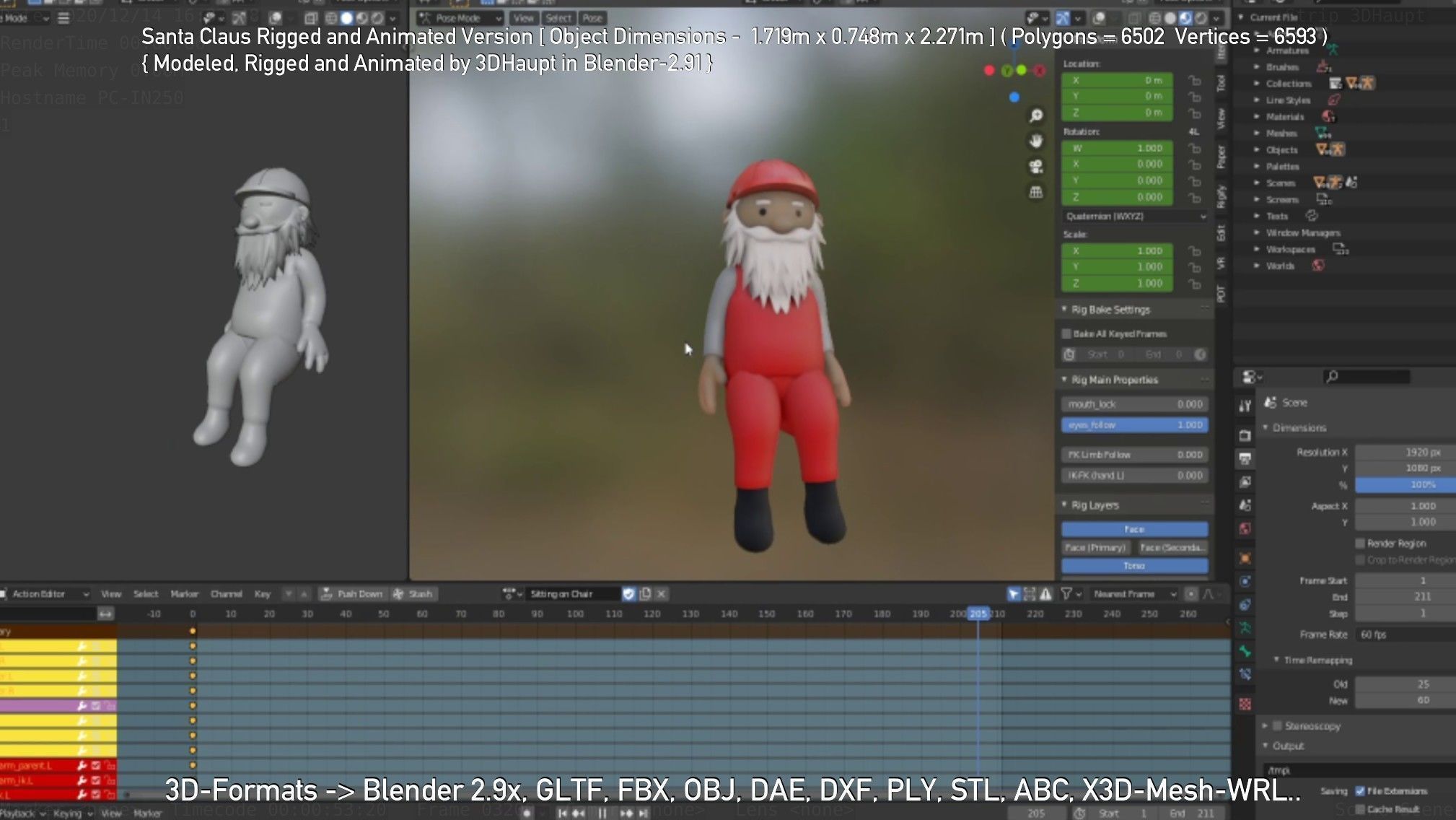Screen dimensions: 1456x820
Task: Click the current frame 205 marker
Action: pos(978,614)
